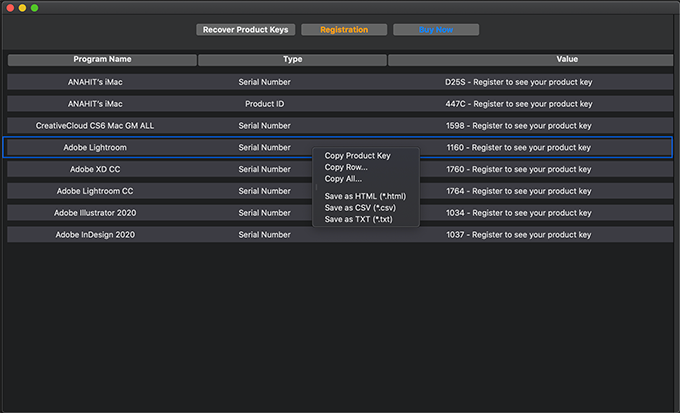Select the Adobe Illustrator 2020 program name

[x=95, y=213]
